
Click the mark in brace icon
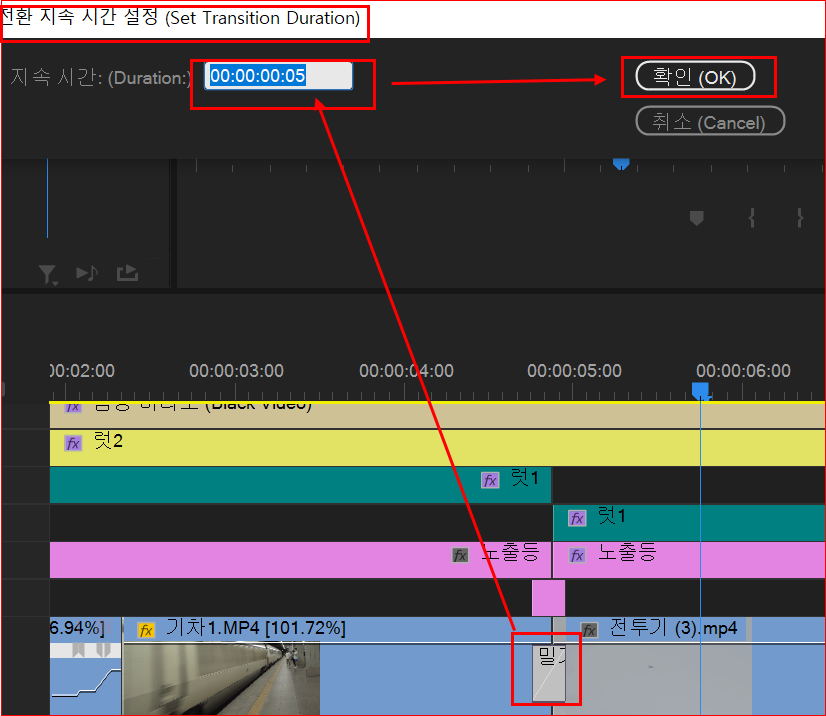[x=752, y=218]
